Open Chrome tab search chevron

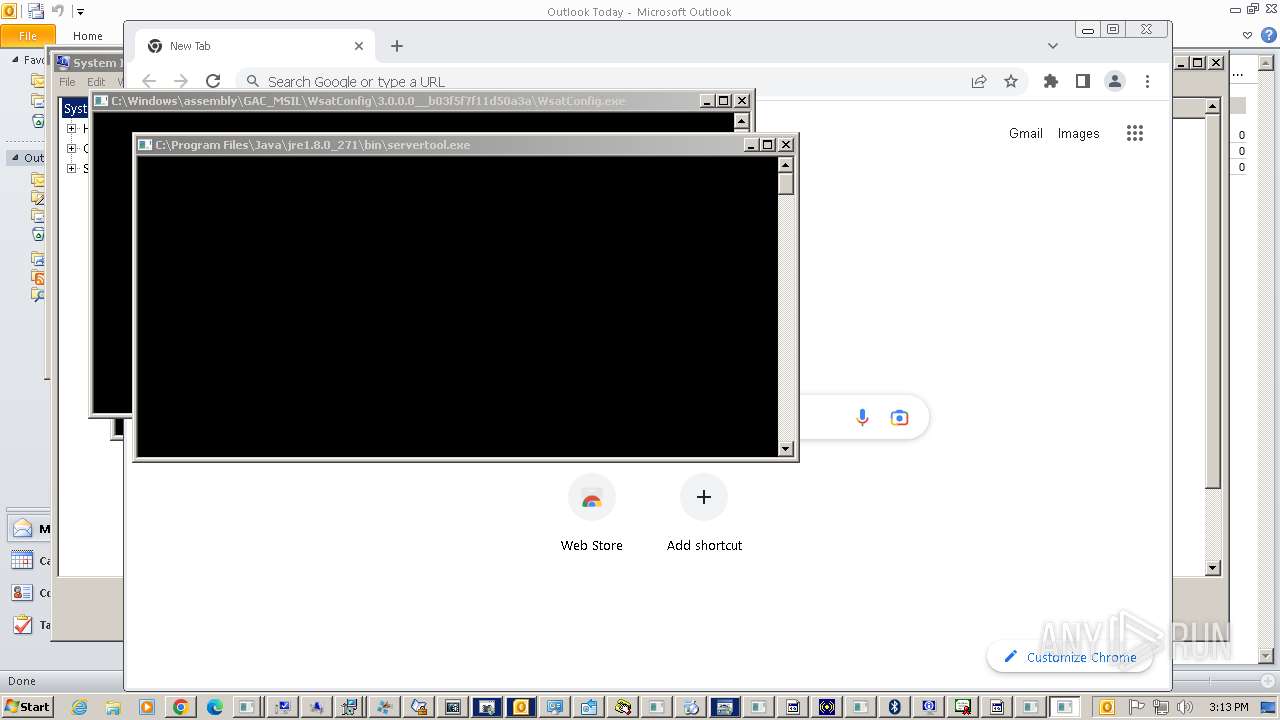tap(1052, 46)
